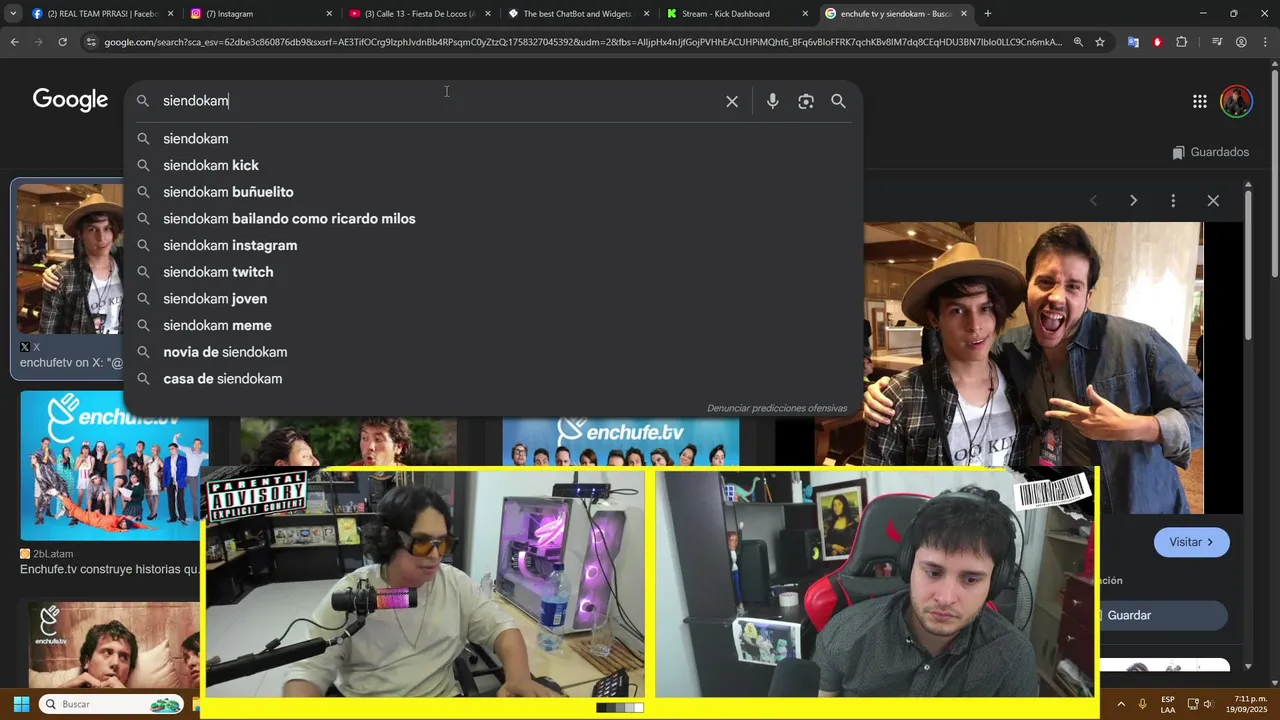Select suggestion 'siendokam buñuelito'
This screenshot has height=720, width=1280.
pos(493,192)
